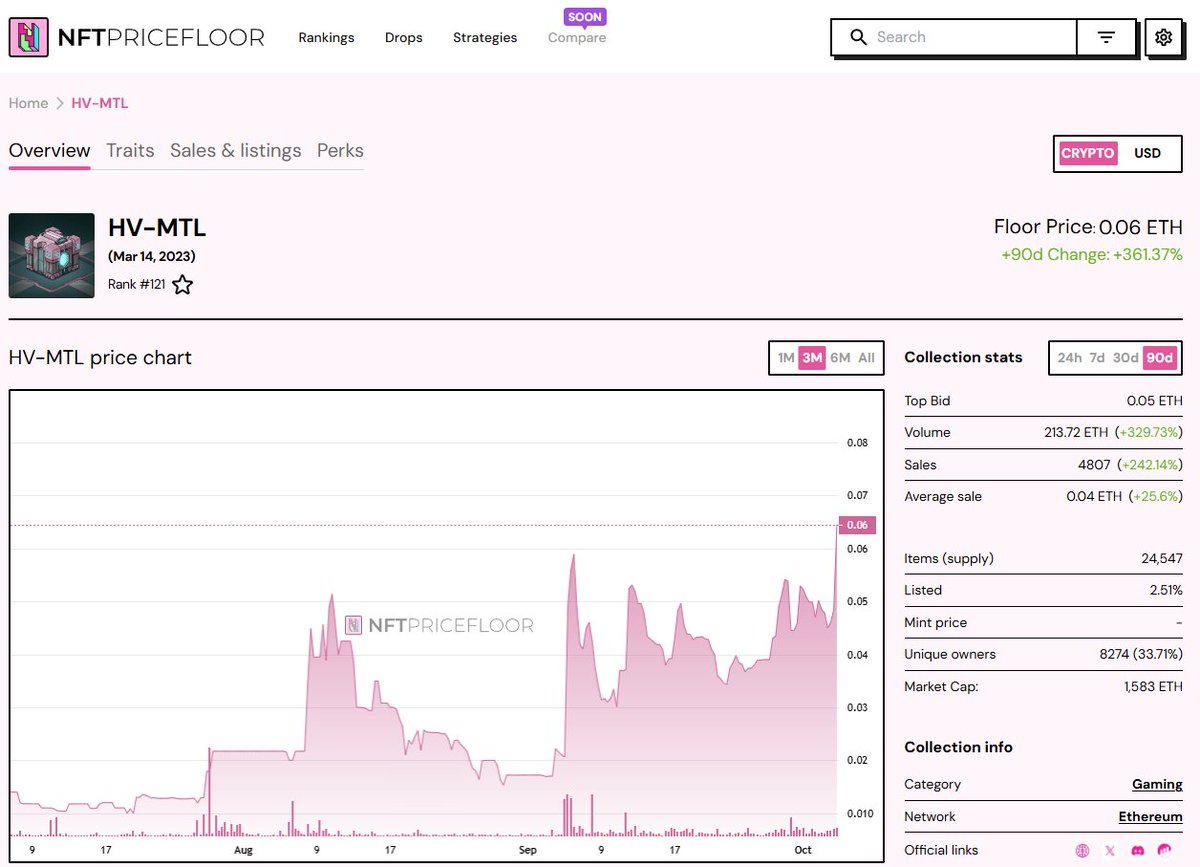Click the Listed 2.51% value
The image size is (1200, 867).
pos(1166,591)
